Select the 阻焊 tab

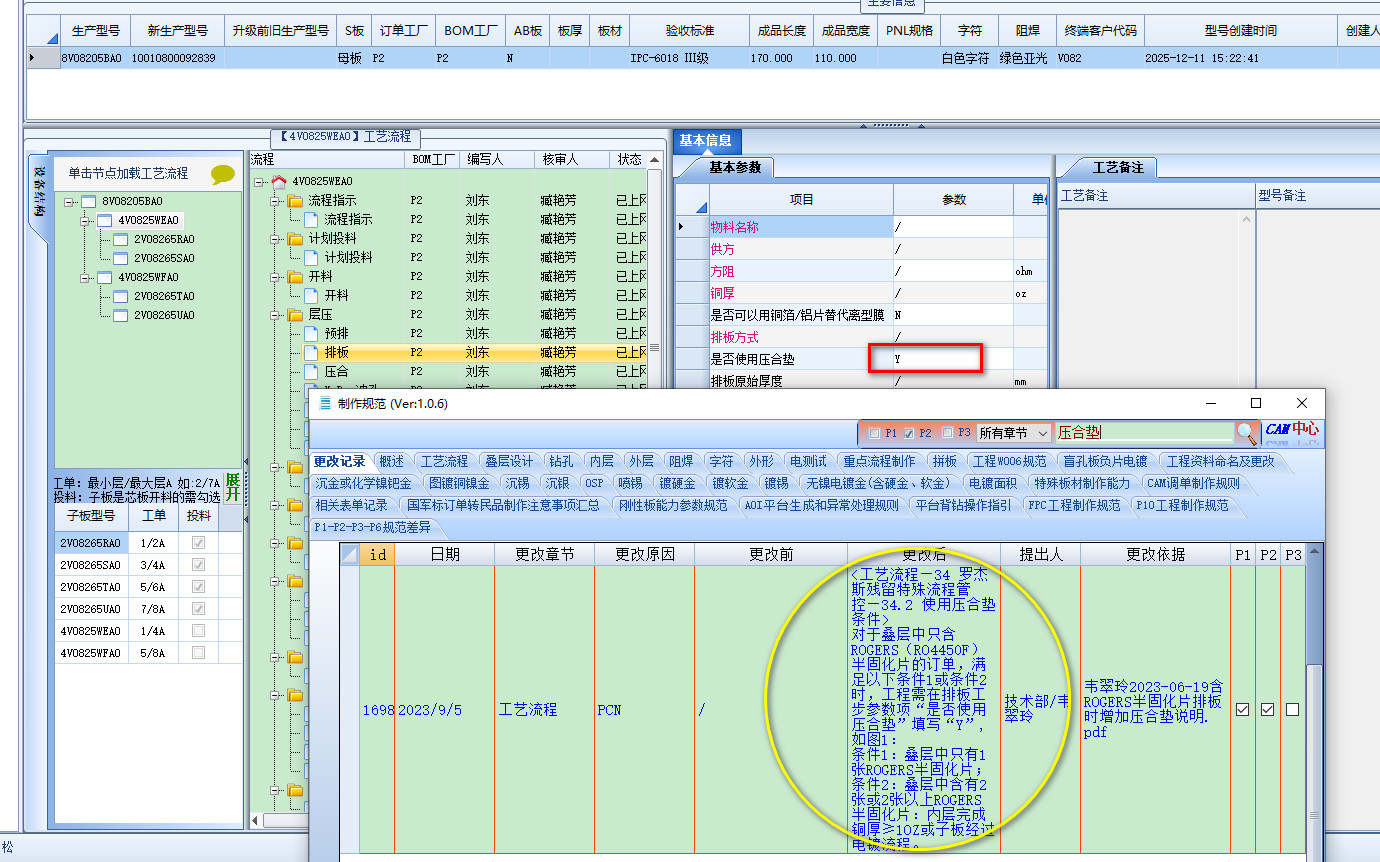(681, 461)
